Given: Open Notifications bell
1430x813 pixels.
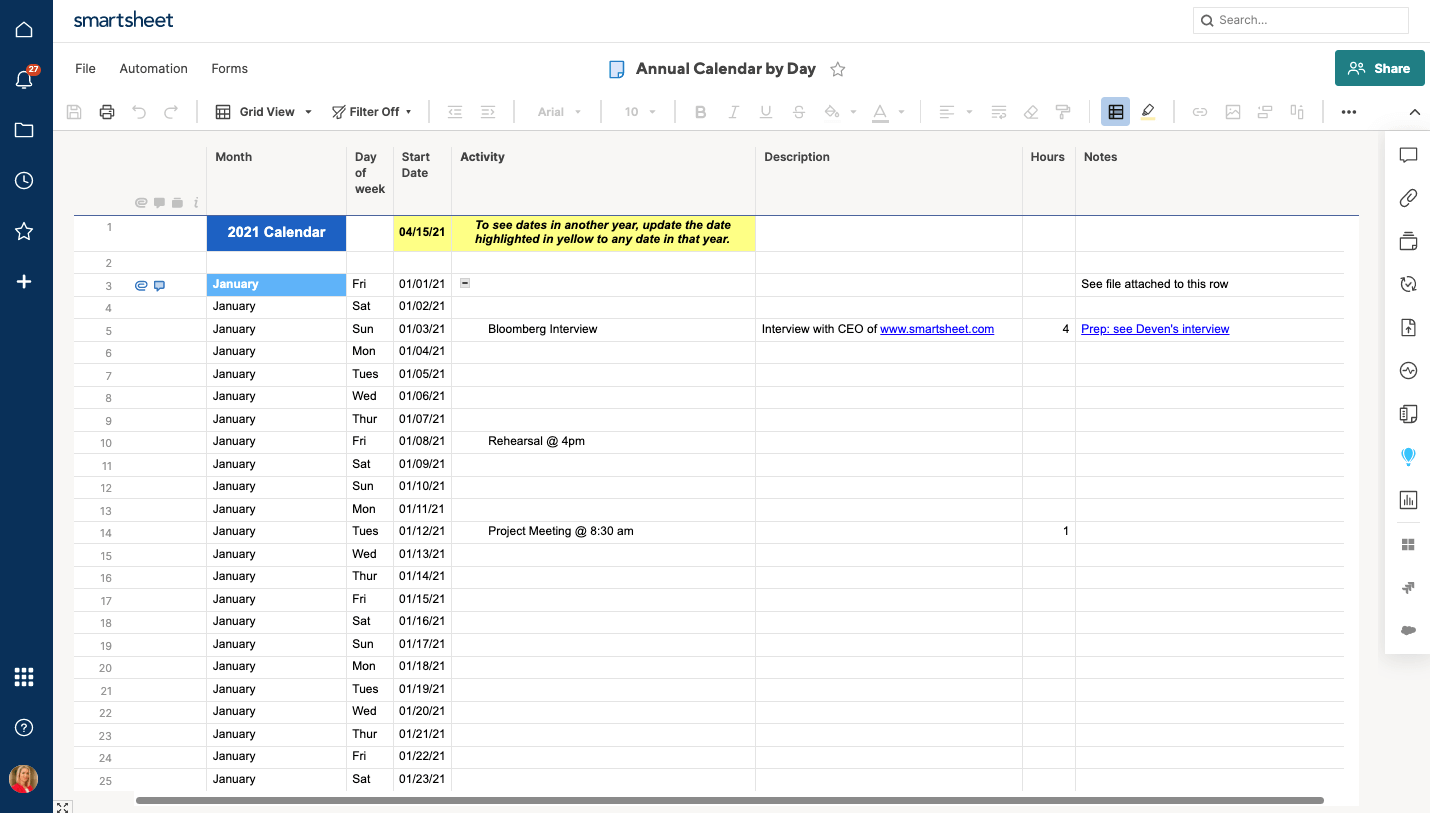Looking at the screenshot, I should [x=25, y=79].
